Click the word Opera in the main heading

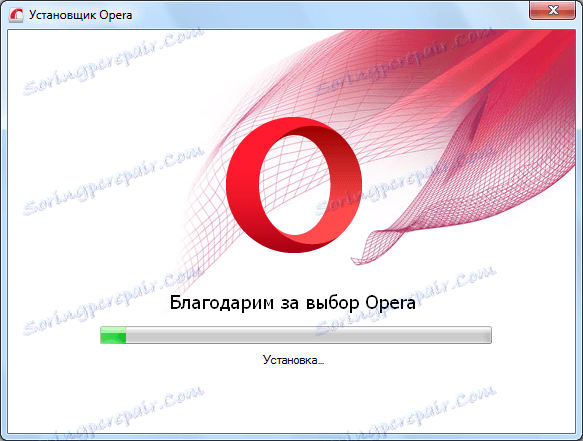390,303
